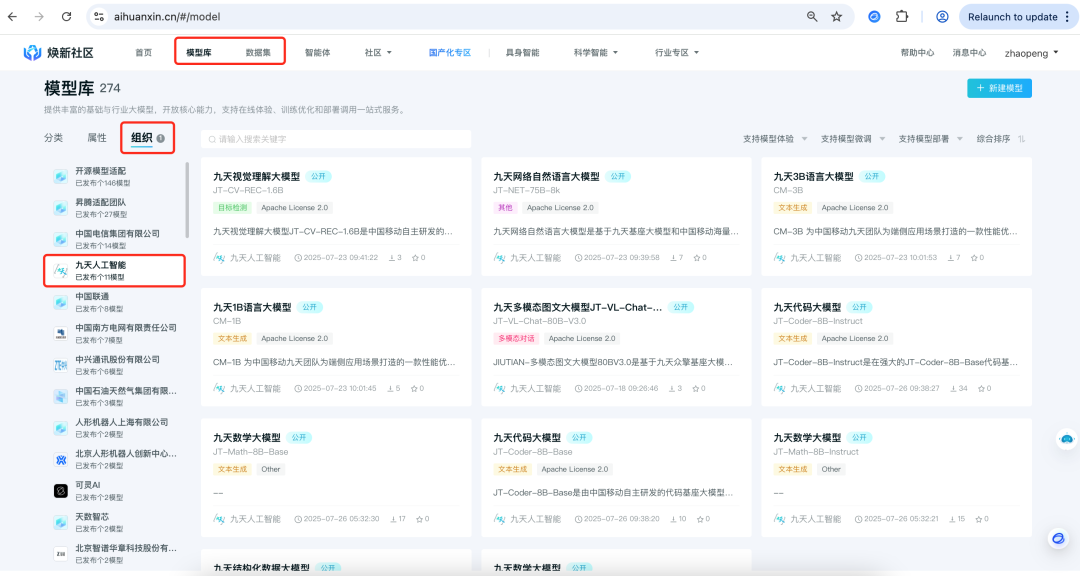This screenshot has width=1080, height=576.
Task: Expand the 行业专区 navigation dropdown
Action: pos(677,52)
